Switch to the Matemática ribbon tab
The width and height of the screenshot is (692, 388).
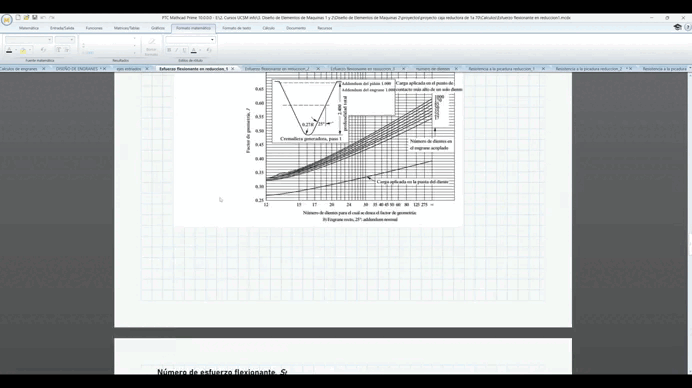point(29,28)
